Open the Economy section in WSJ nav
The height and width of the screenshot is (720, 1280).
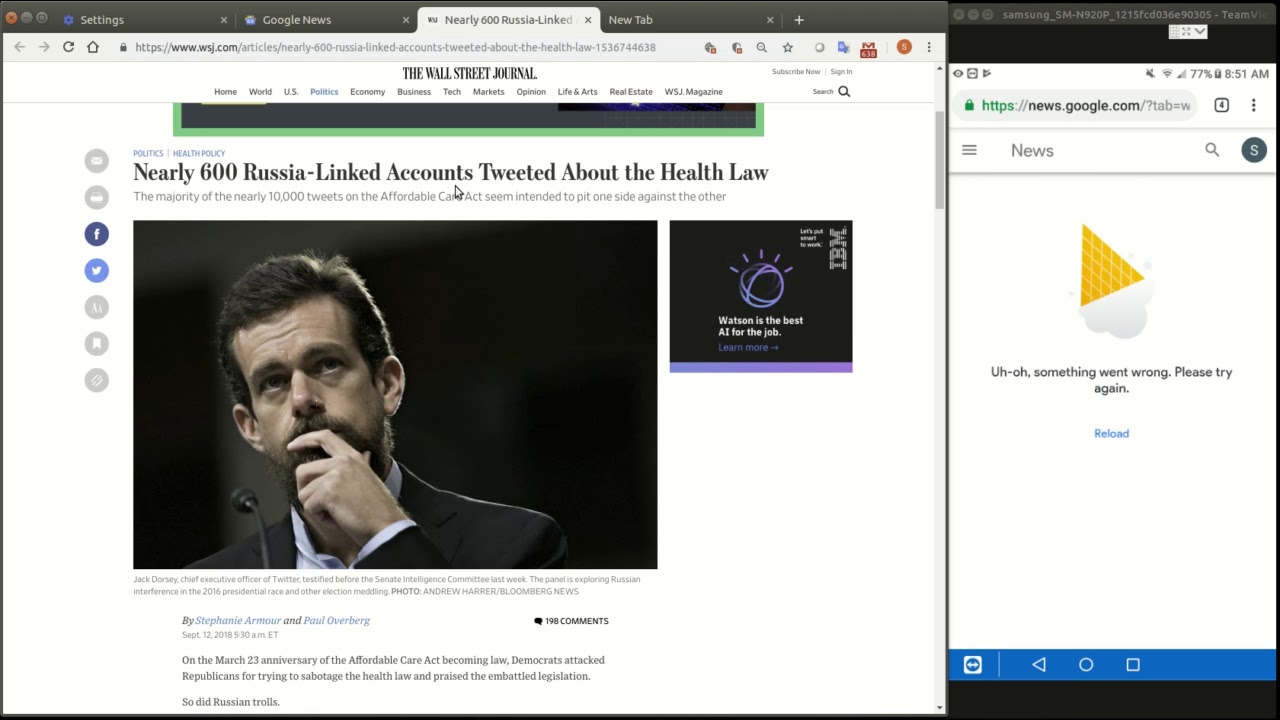tap(367, 91)
